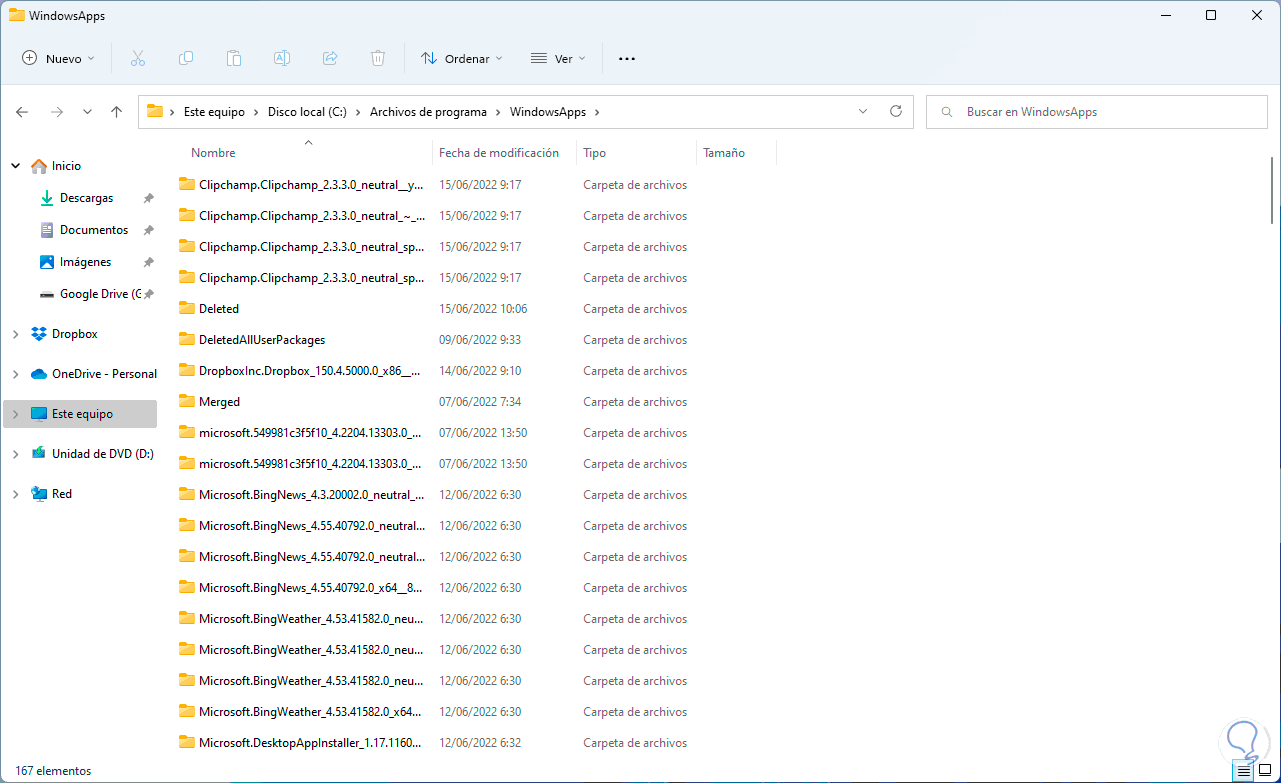Click the Share icon in toolbar
The width and height of the screenshot is (1281, 783).
click(330, 59)
